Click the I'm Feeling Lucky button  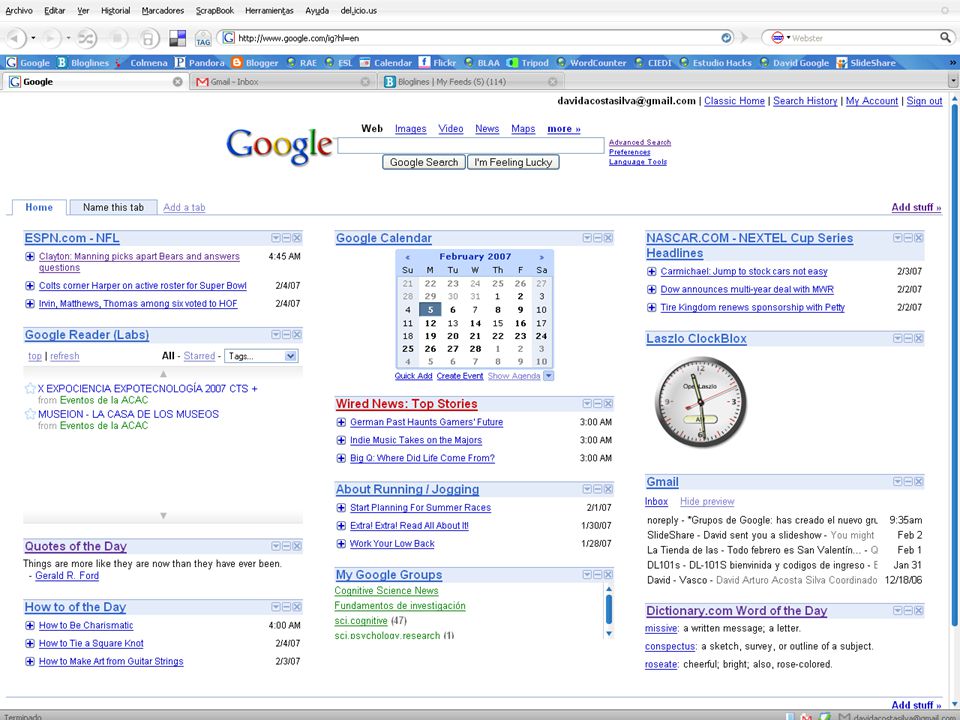point(513,162)
